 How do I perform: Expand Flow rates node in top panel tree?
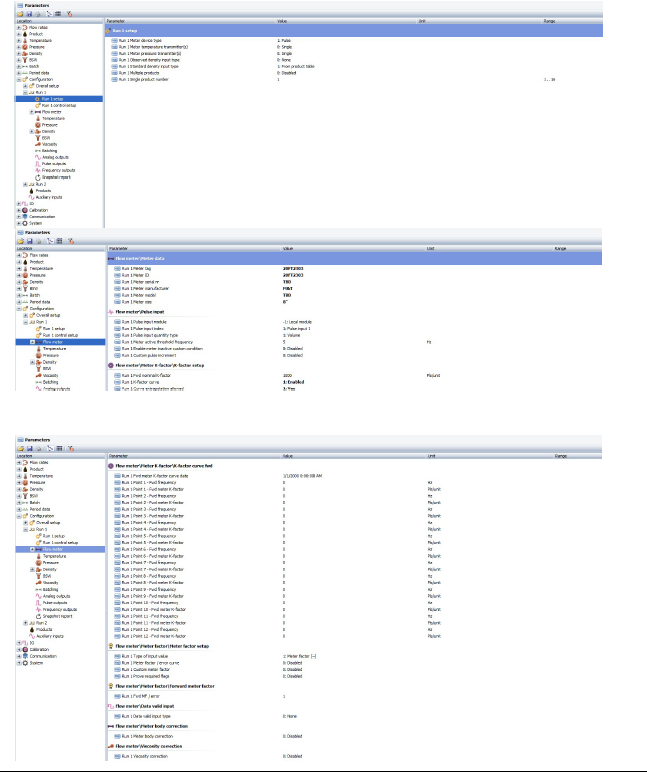(19, 28)
